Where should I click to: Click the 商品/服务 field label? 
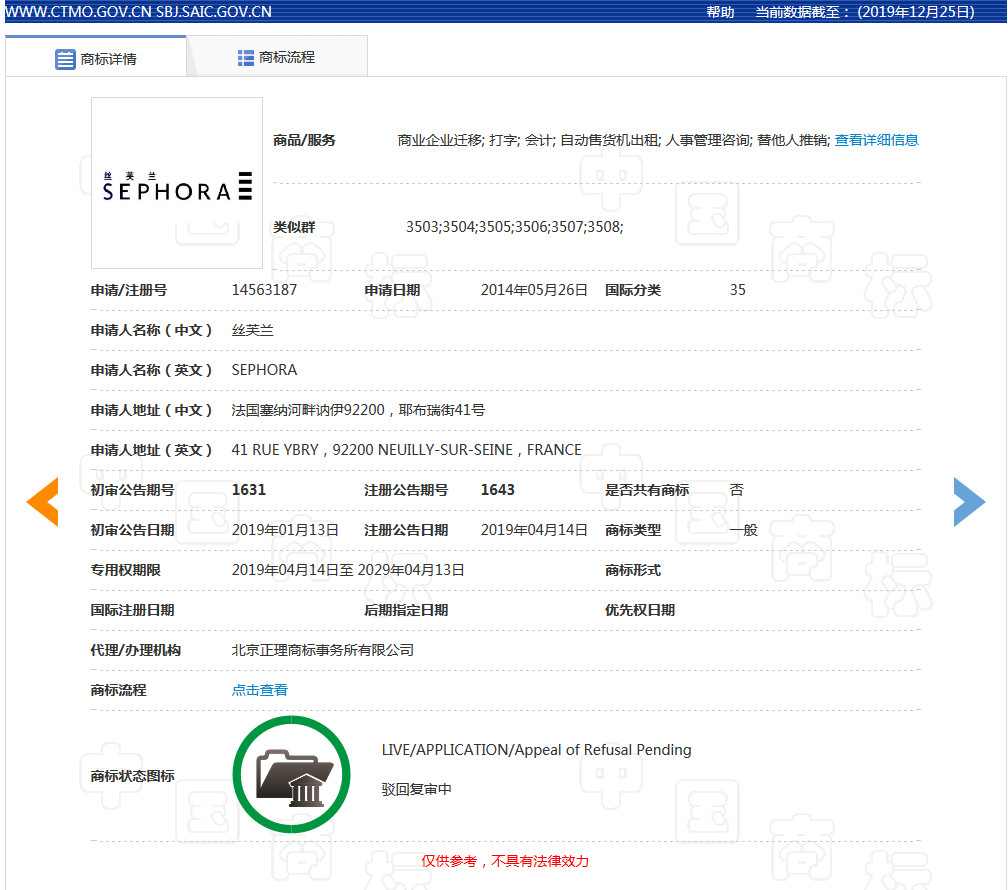[304, 140]
